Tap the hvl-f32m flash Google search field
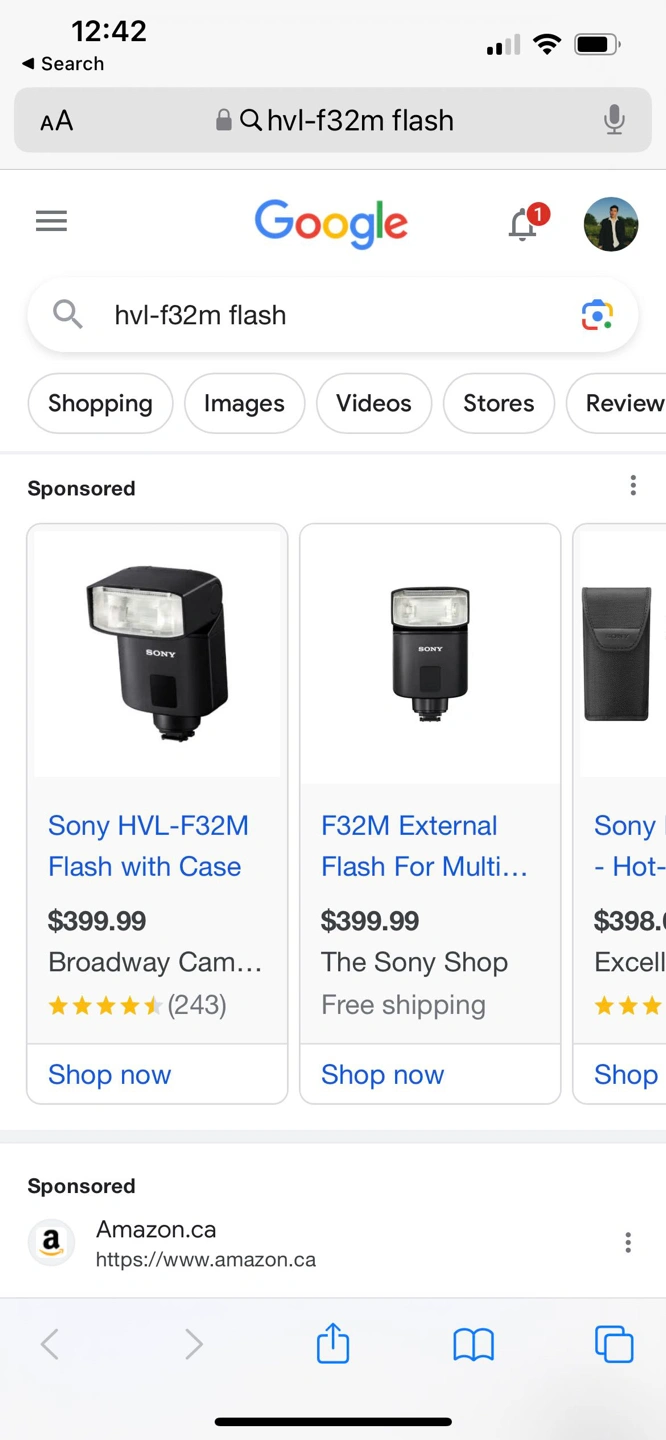The image size is (666, 1440). [x=300, y=315]
